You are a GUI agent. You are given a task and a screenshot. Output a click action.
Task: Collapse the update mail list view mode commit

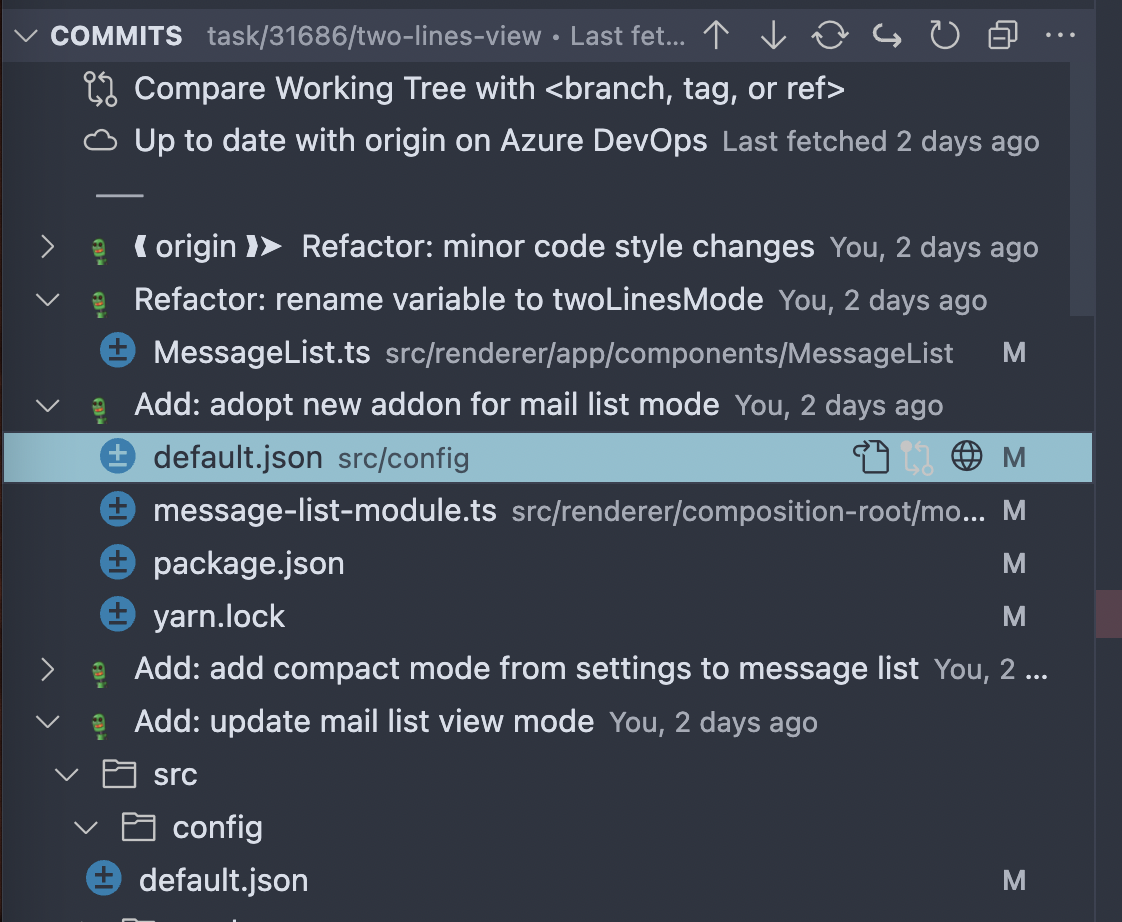click(47, 722)
